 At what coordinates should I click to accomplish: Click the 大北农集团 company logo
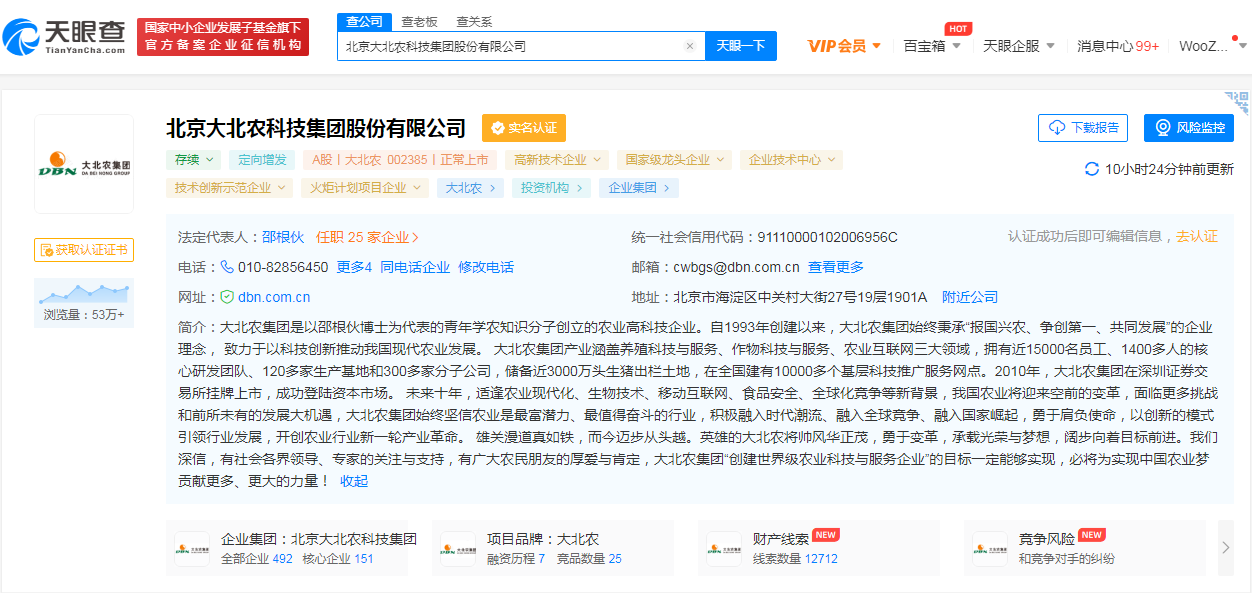[x=84, y=163]
